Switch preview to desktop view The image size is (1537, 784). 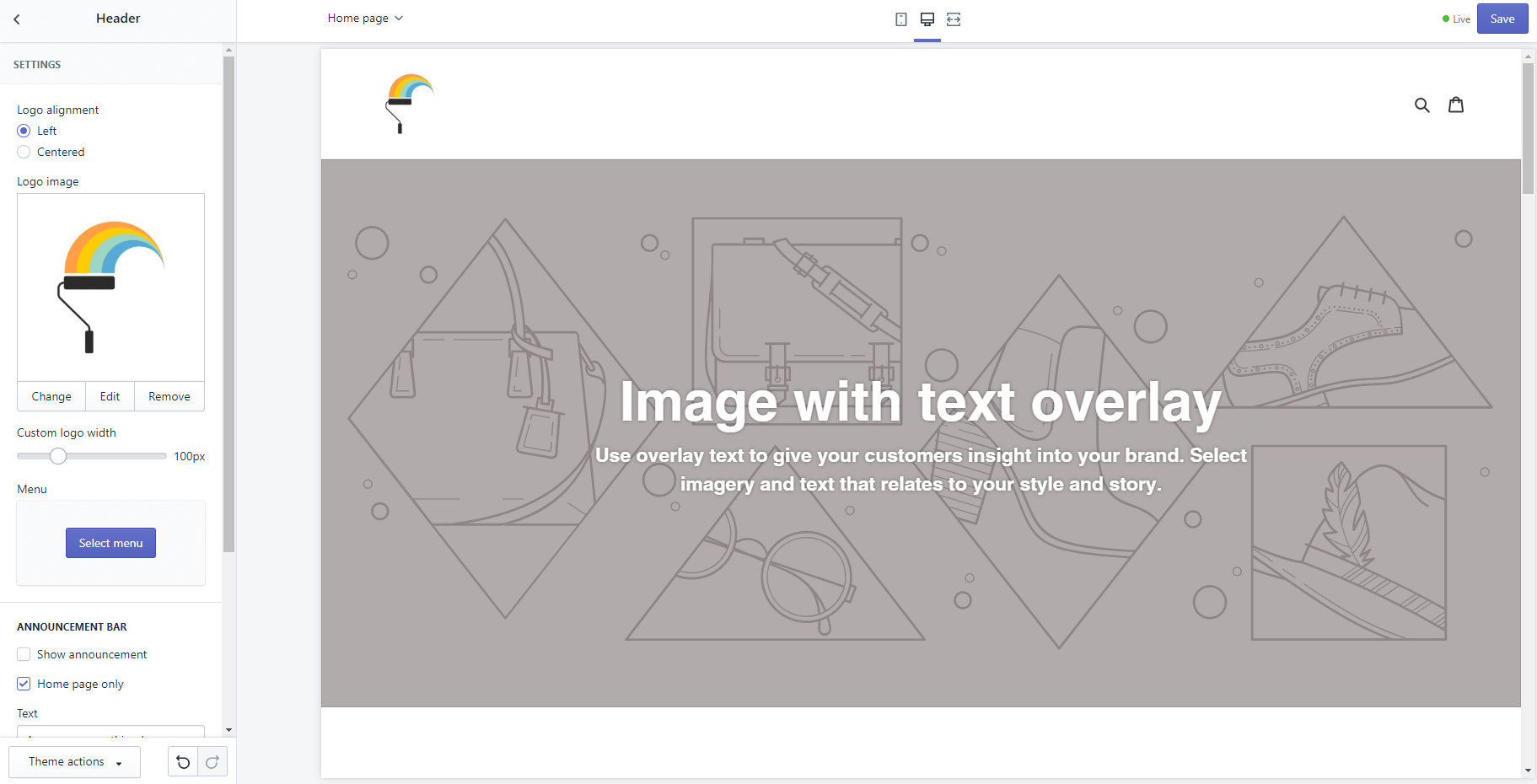pyautogui.click(x=927, y=19)
